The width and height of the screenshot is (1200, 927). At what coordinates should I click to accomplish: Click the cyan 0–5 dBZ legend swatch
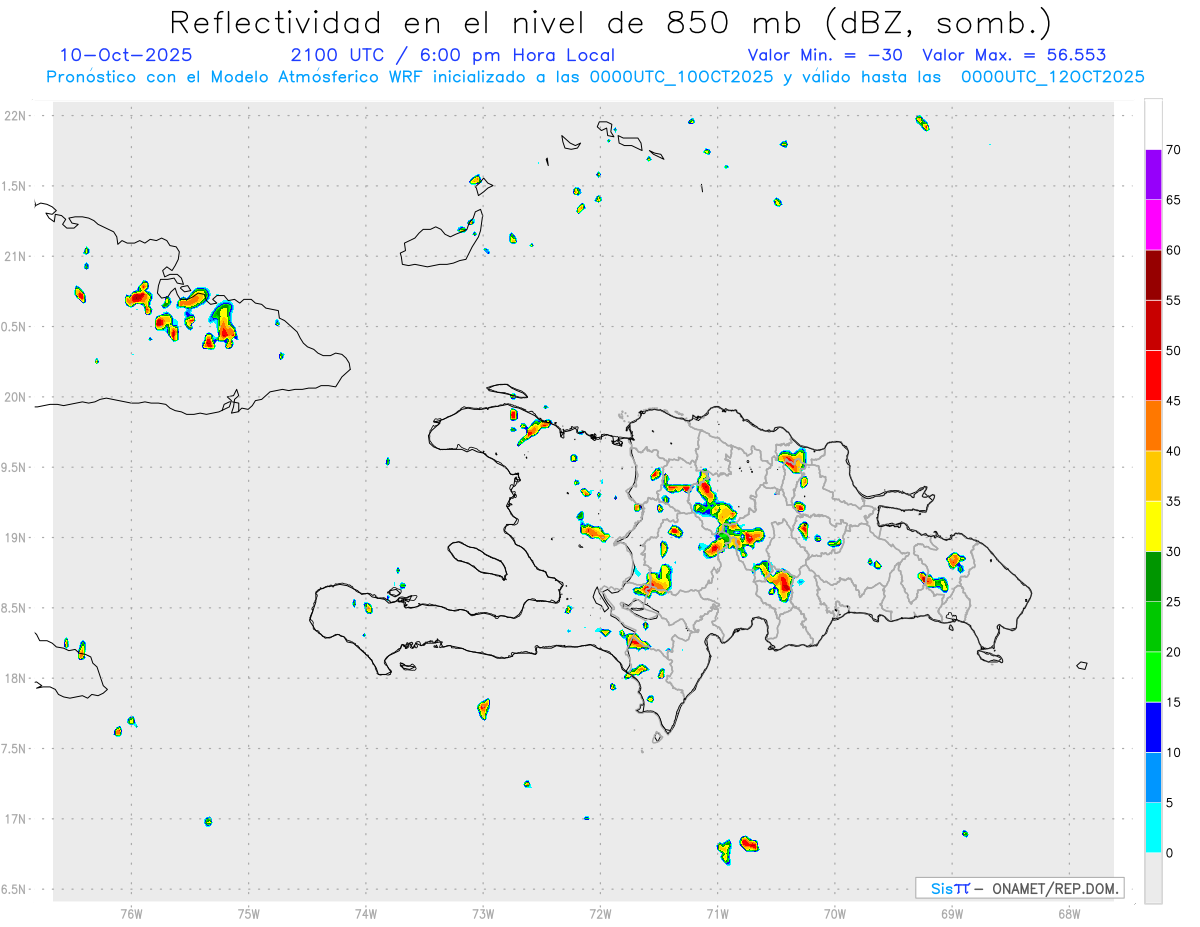(1153, 828)
